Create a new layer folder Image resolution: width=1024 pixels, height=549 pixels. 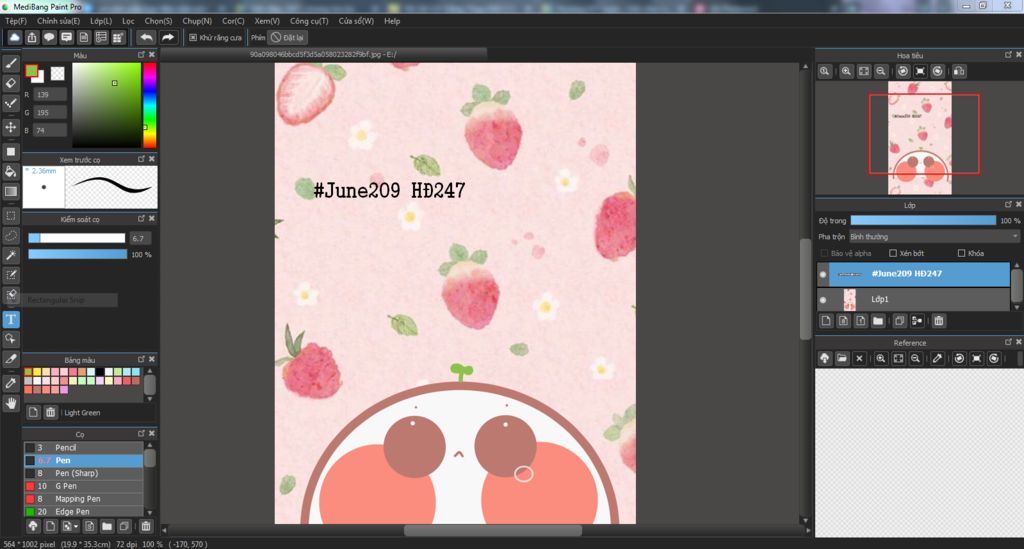tap(878, 321)
